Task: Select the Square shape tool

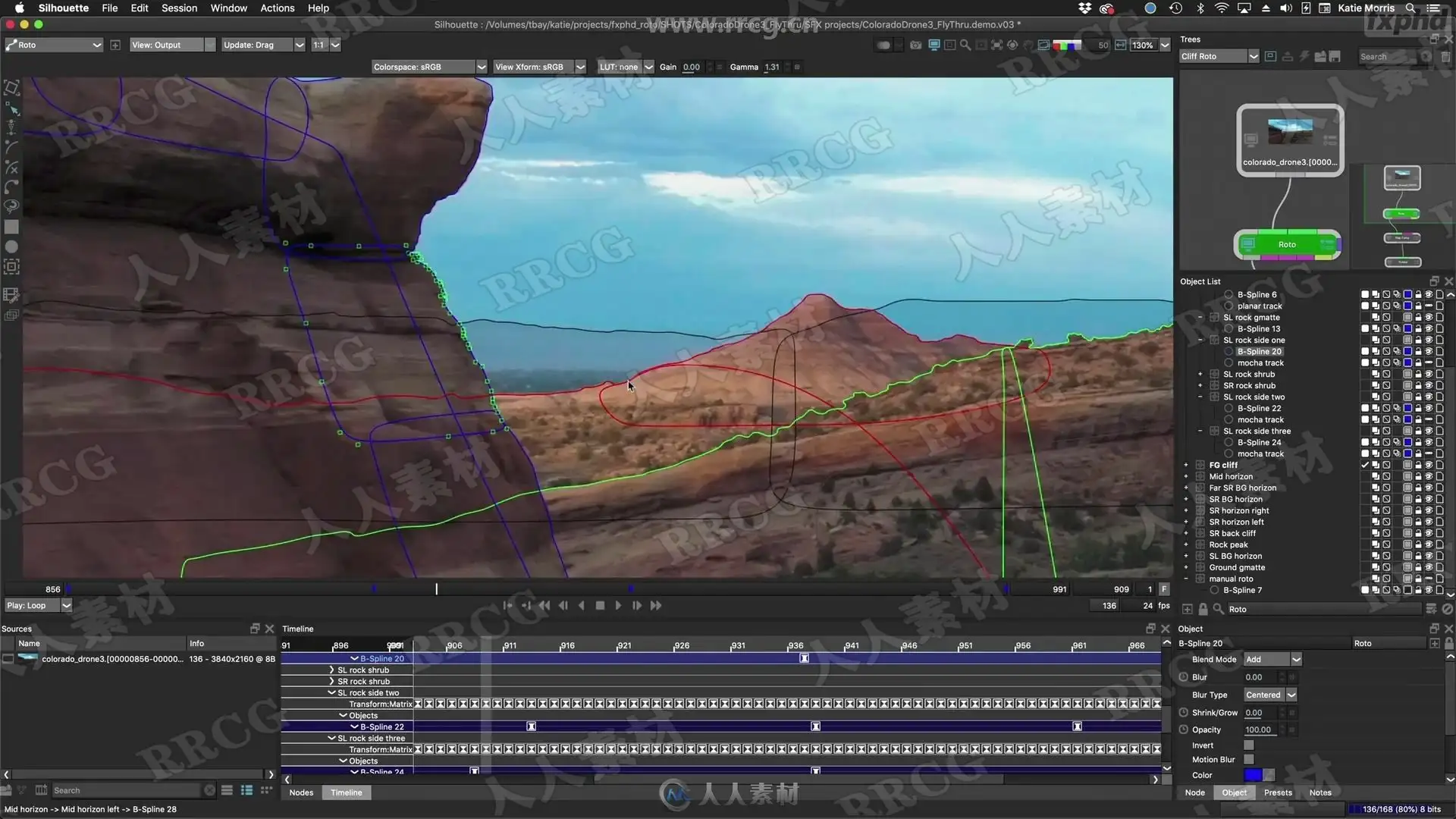Action: (x=11, y=227)
